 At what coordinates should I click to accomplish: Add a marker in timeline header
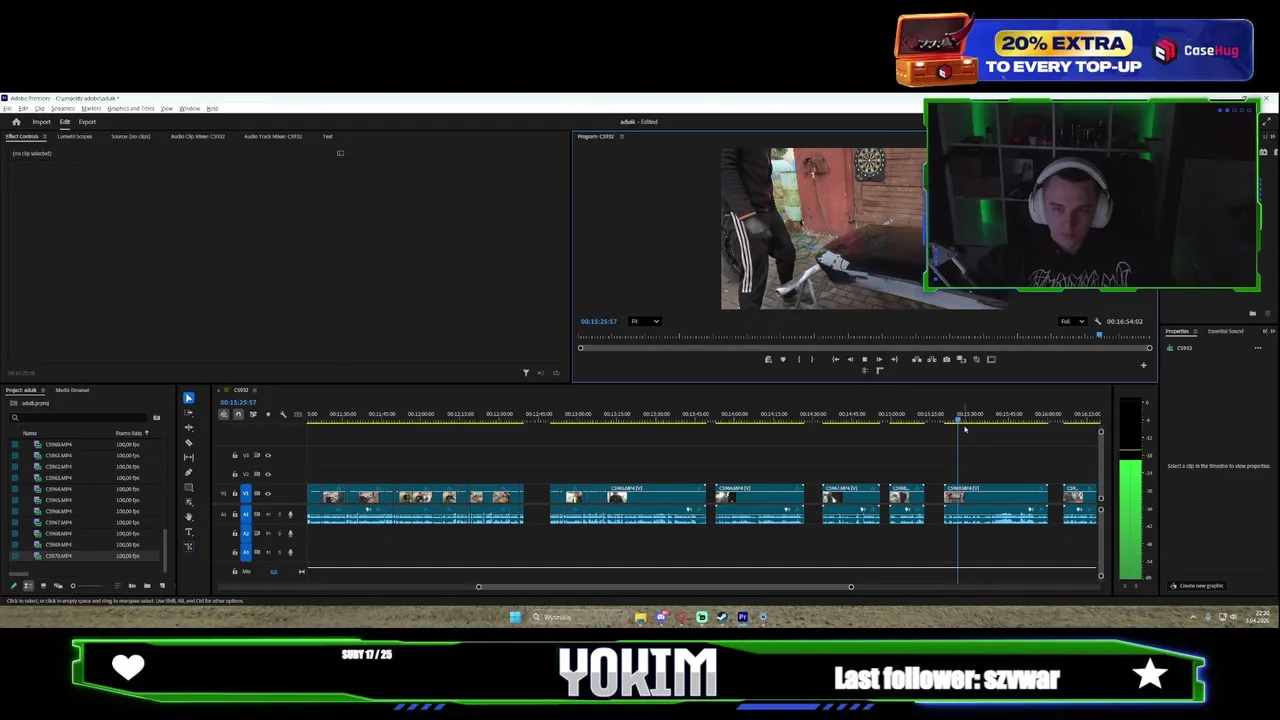point(268,414)
